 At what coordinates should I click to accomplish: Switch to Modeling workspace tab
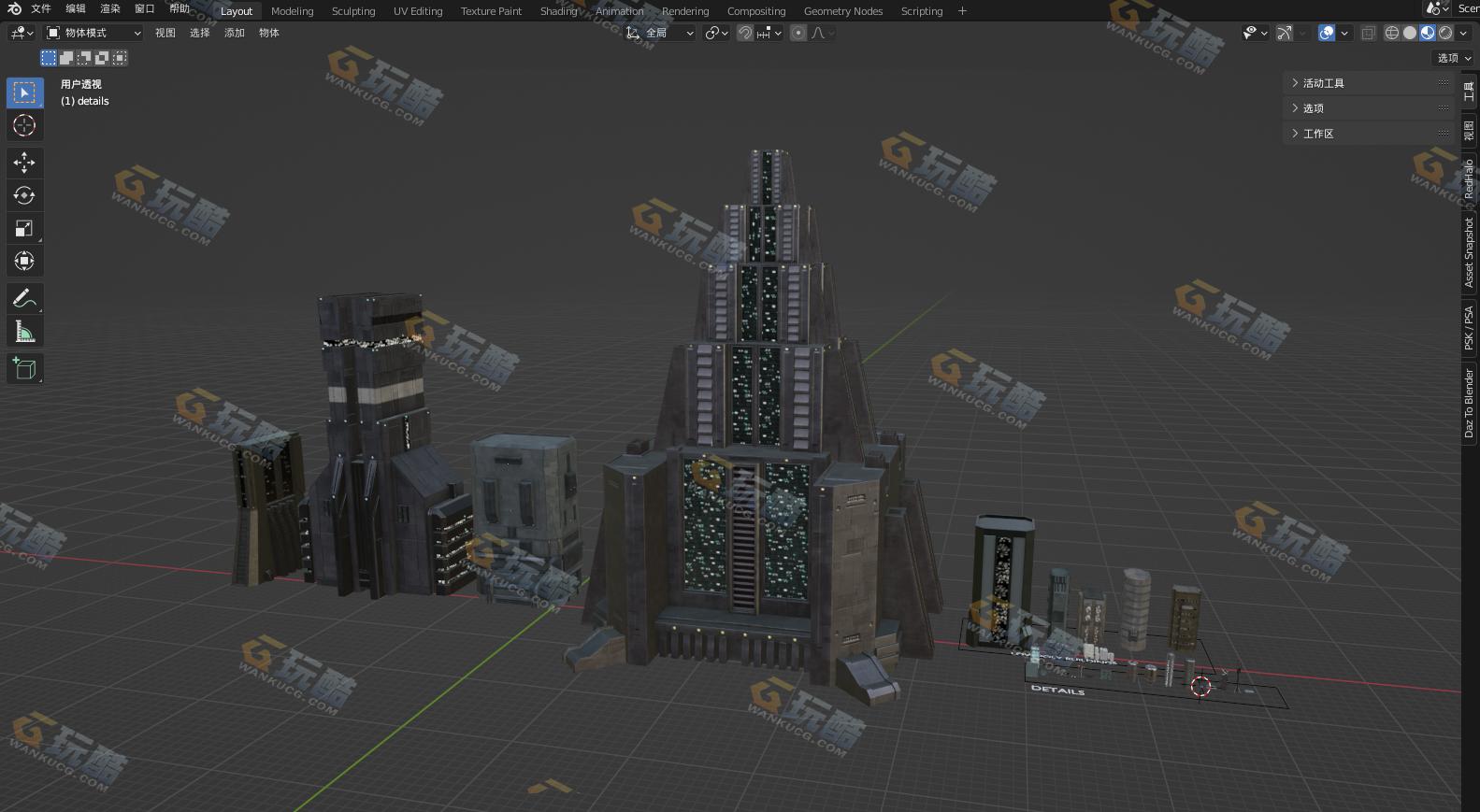[x=293, y=11]
